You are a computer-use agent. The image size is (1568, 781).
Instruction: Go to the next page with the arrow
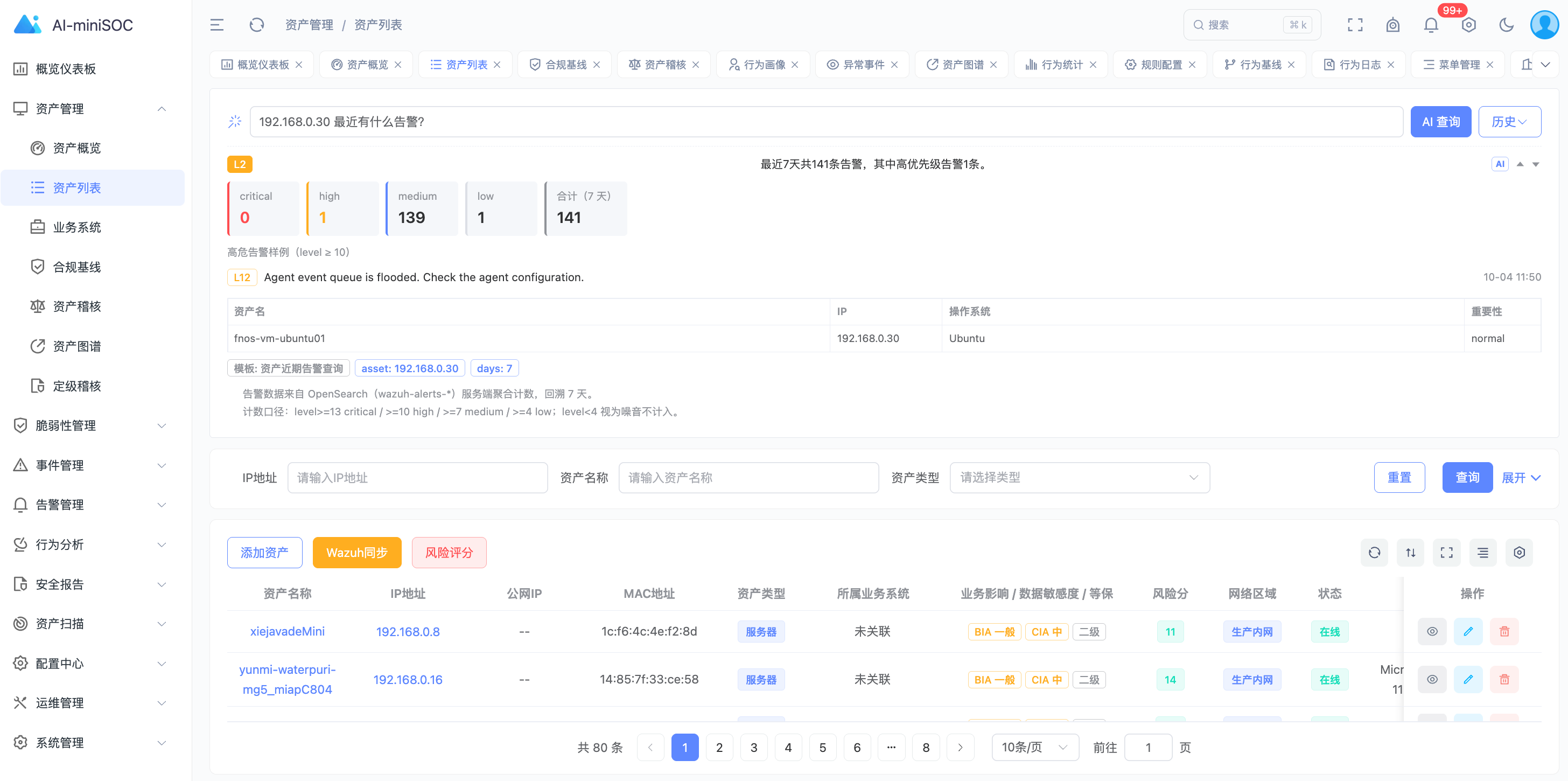pyautogui.click(x=960, y=748)
